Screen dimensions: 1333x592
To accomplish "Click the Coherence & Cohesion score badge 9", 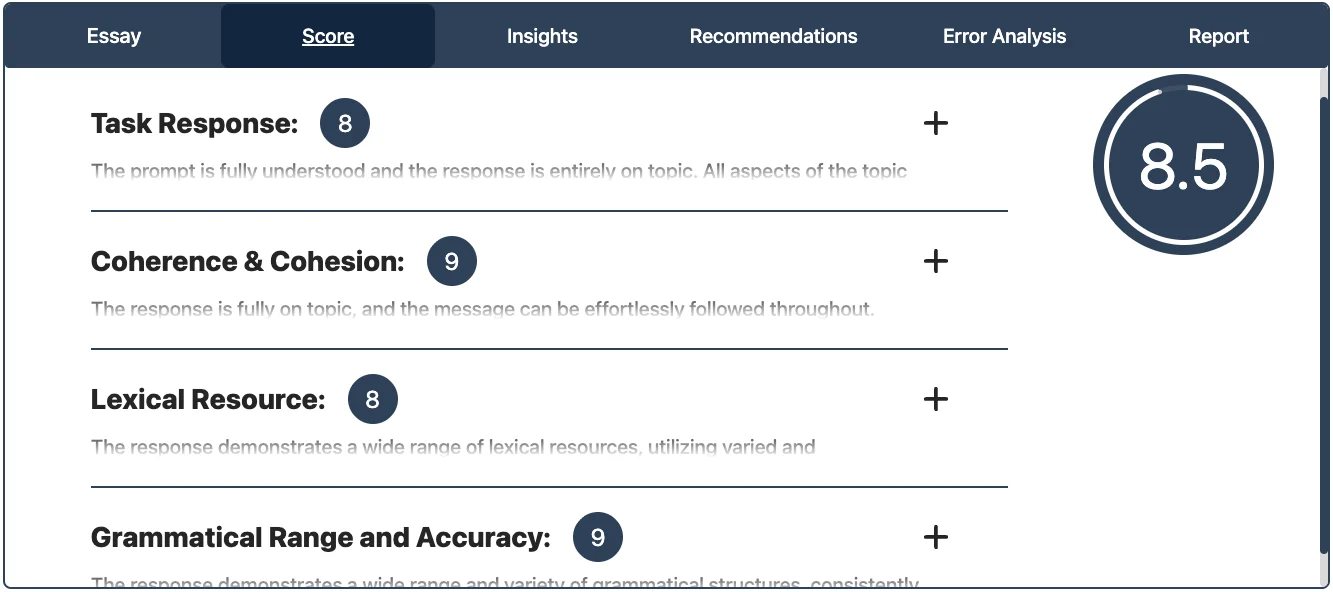I will [x=452, y=262].
